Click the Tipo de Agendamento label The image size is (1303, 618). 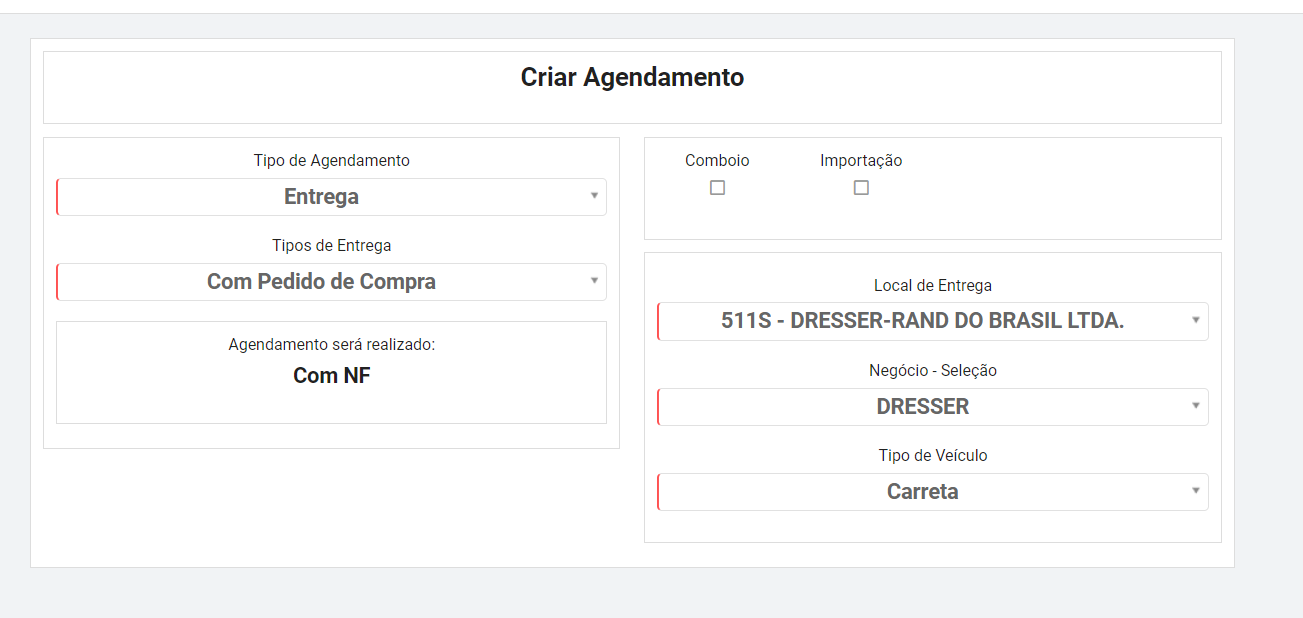pos(331,160)
